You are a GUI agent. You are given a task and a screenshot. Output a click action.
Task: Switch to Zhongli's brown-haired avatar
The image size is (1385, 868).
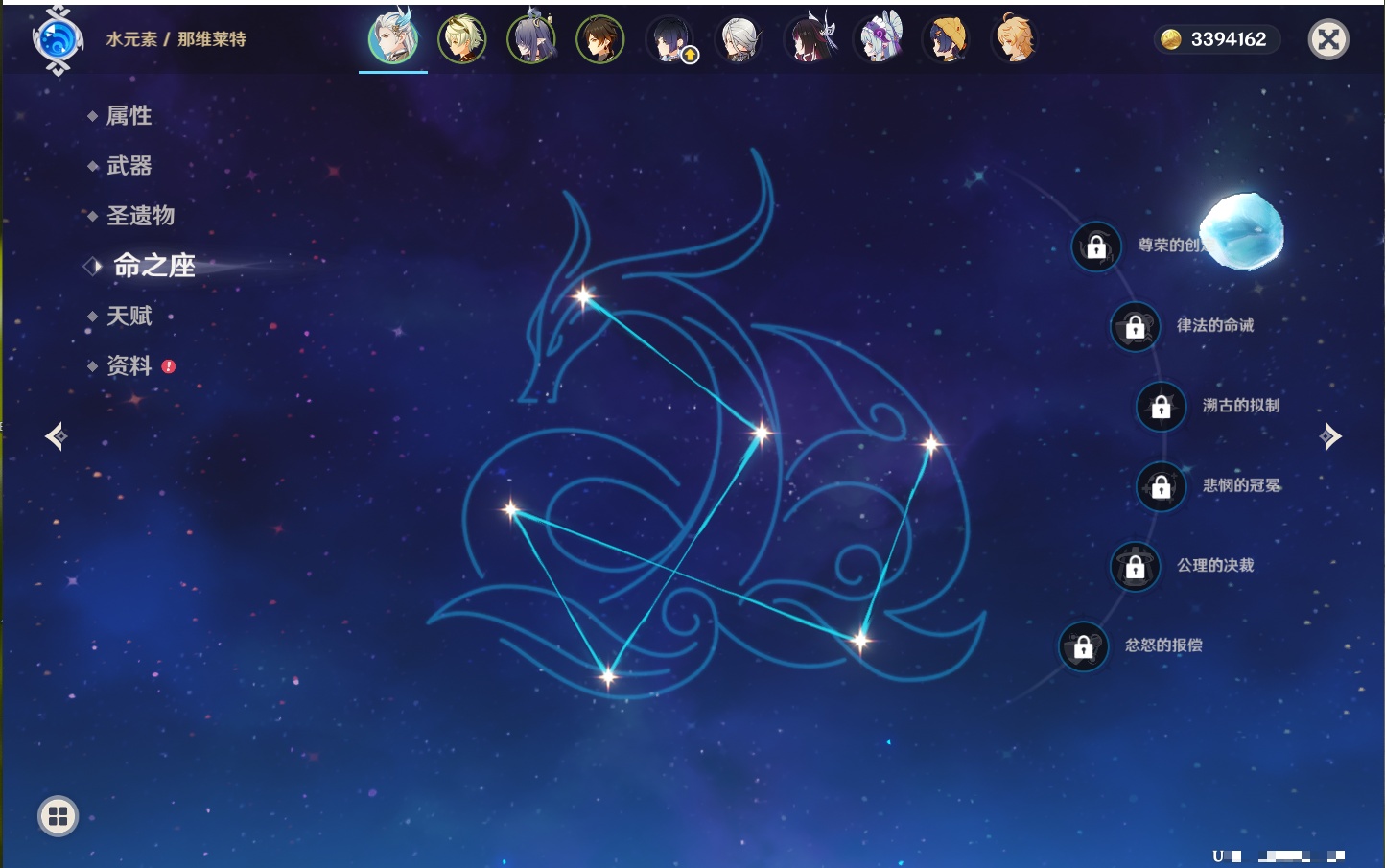[x=600, y=39]
